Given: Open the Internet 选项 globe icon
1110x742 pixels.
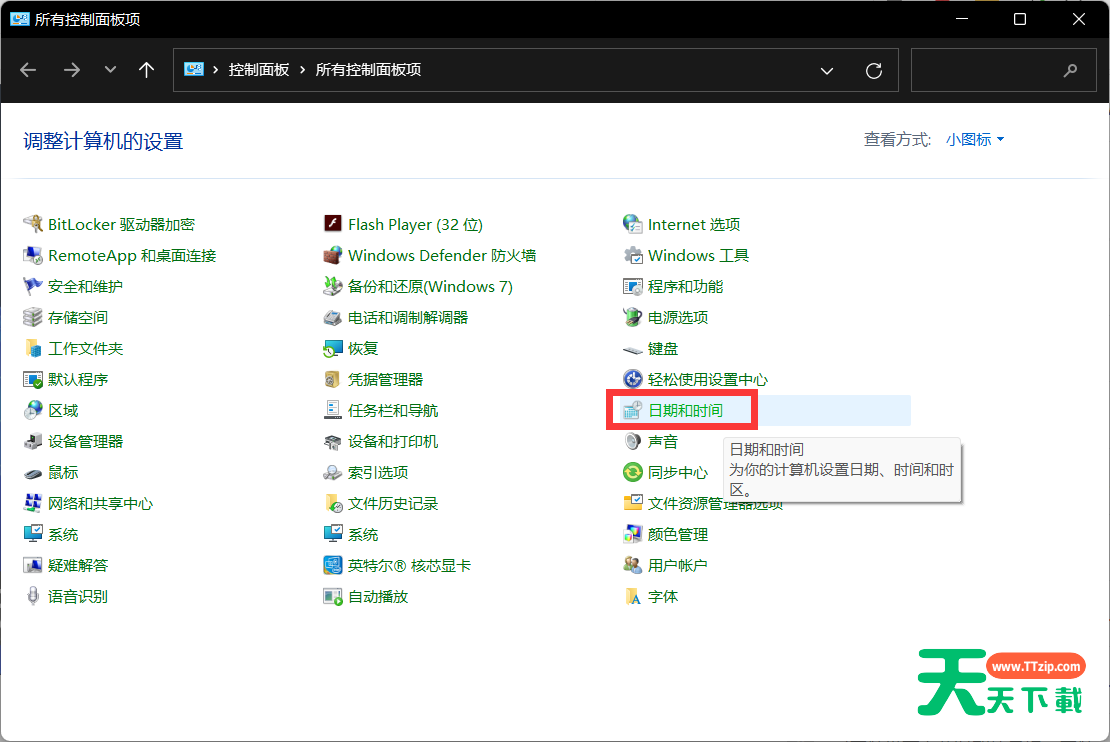Looking at the screenshot, I should (x=632, y=224).
